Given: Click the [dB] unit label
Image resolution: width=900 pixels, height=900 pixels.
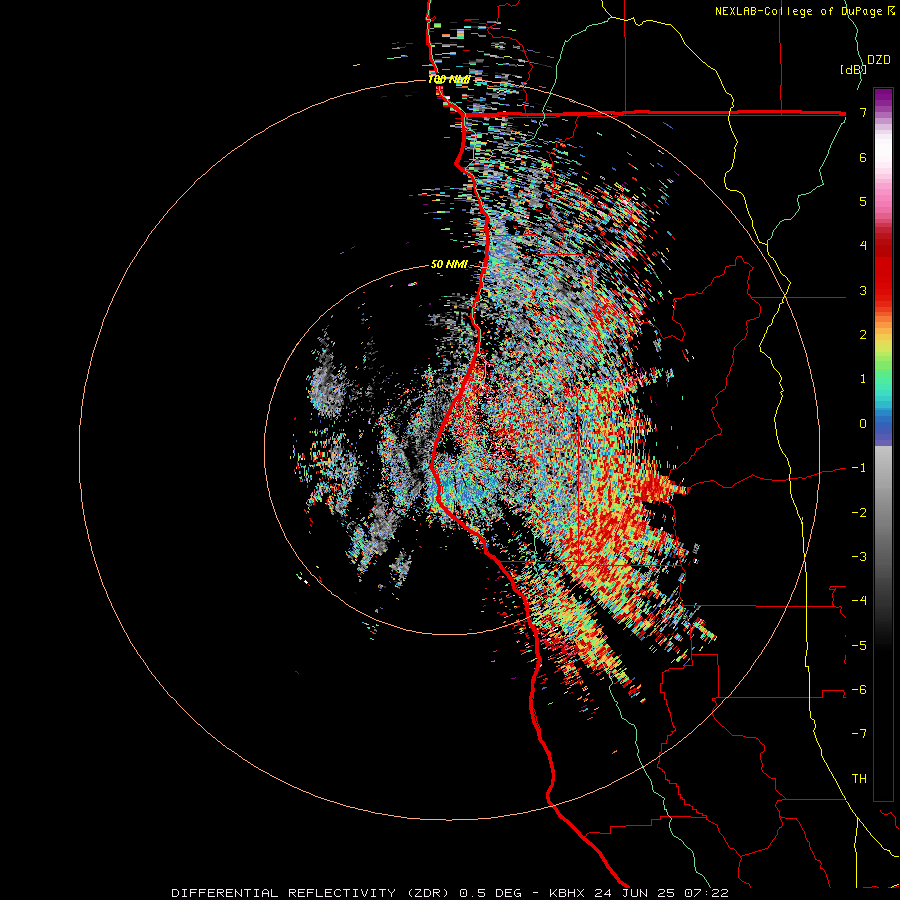Looking at the screenshot, I should pyautogui.click(x=853, y=69).
